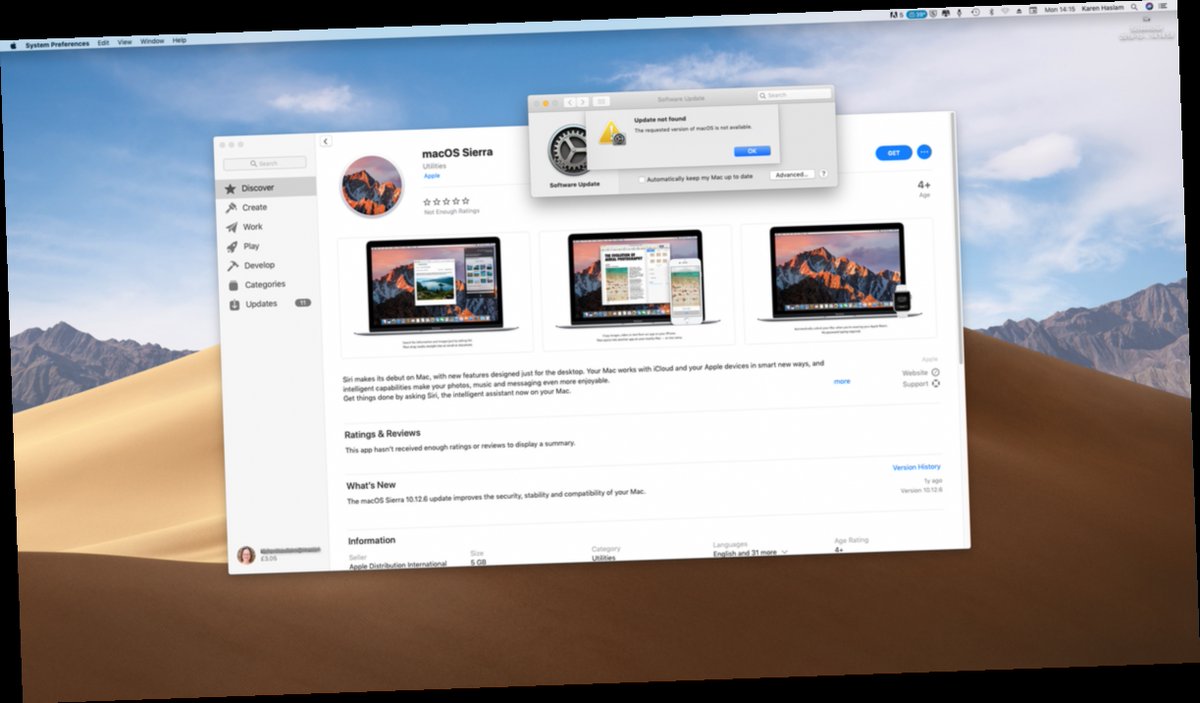Toggle Automatically keep my Mac up to date

pyautogui.click(x=642, y=178)
